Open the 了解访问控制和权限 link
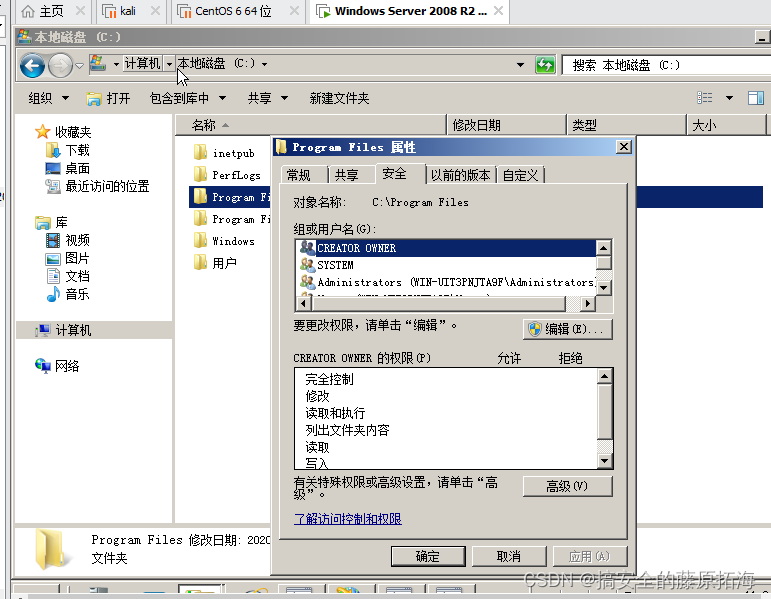Image resolution: width=771 pixels, height=599 pixels. [348, 519]
